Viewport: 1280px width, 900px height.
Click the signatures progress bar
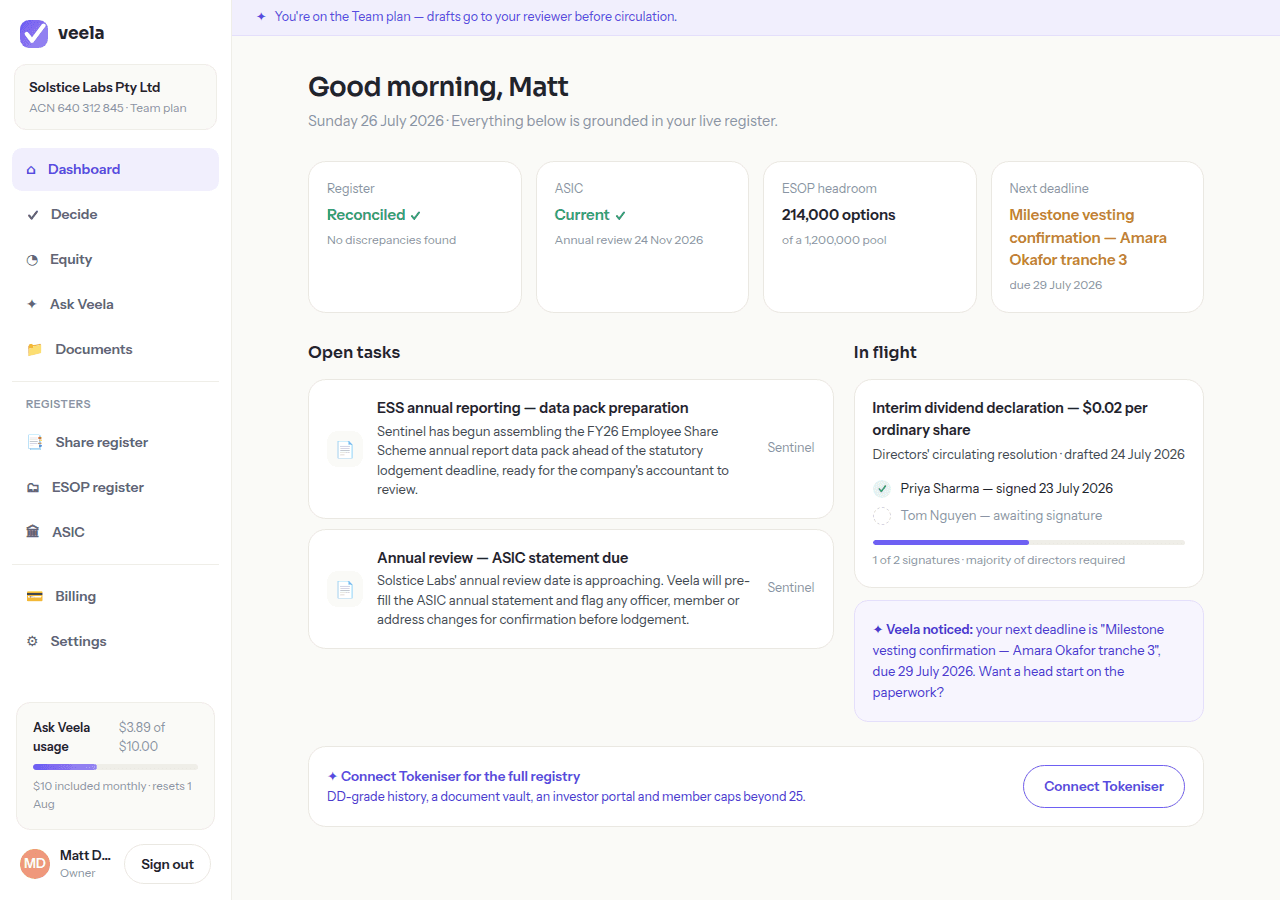(1029, 542)
